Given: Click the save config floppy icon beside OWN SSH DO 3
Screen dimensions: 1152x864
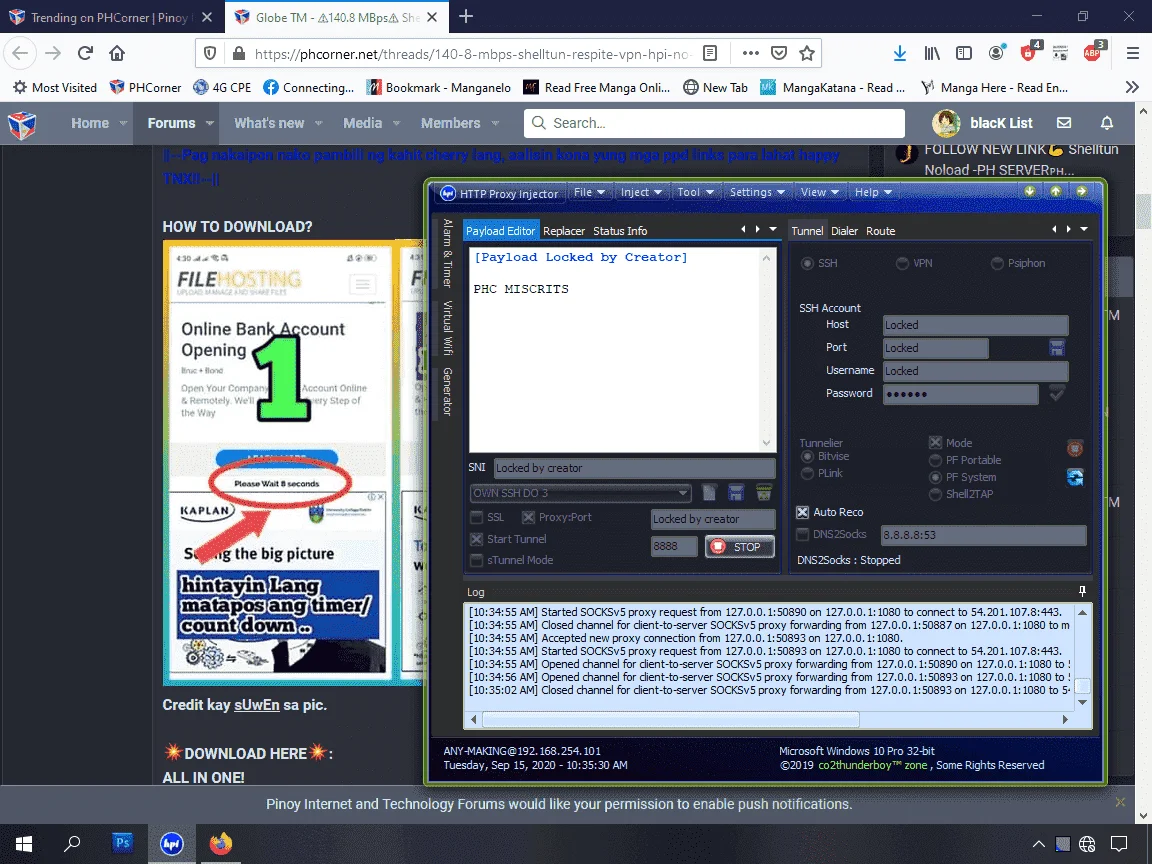Looking at the screenshot, I should coord(735,492).
